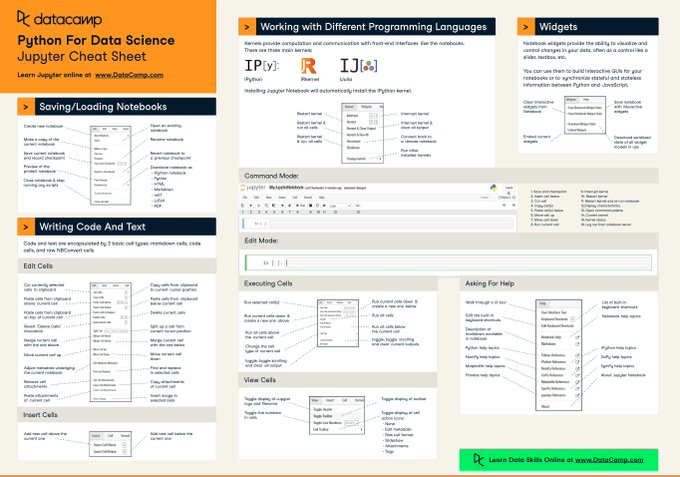Click the Python logo in the notebook header
The height and width of the screenshot is (477, 680).
coord(493,187)
